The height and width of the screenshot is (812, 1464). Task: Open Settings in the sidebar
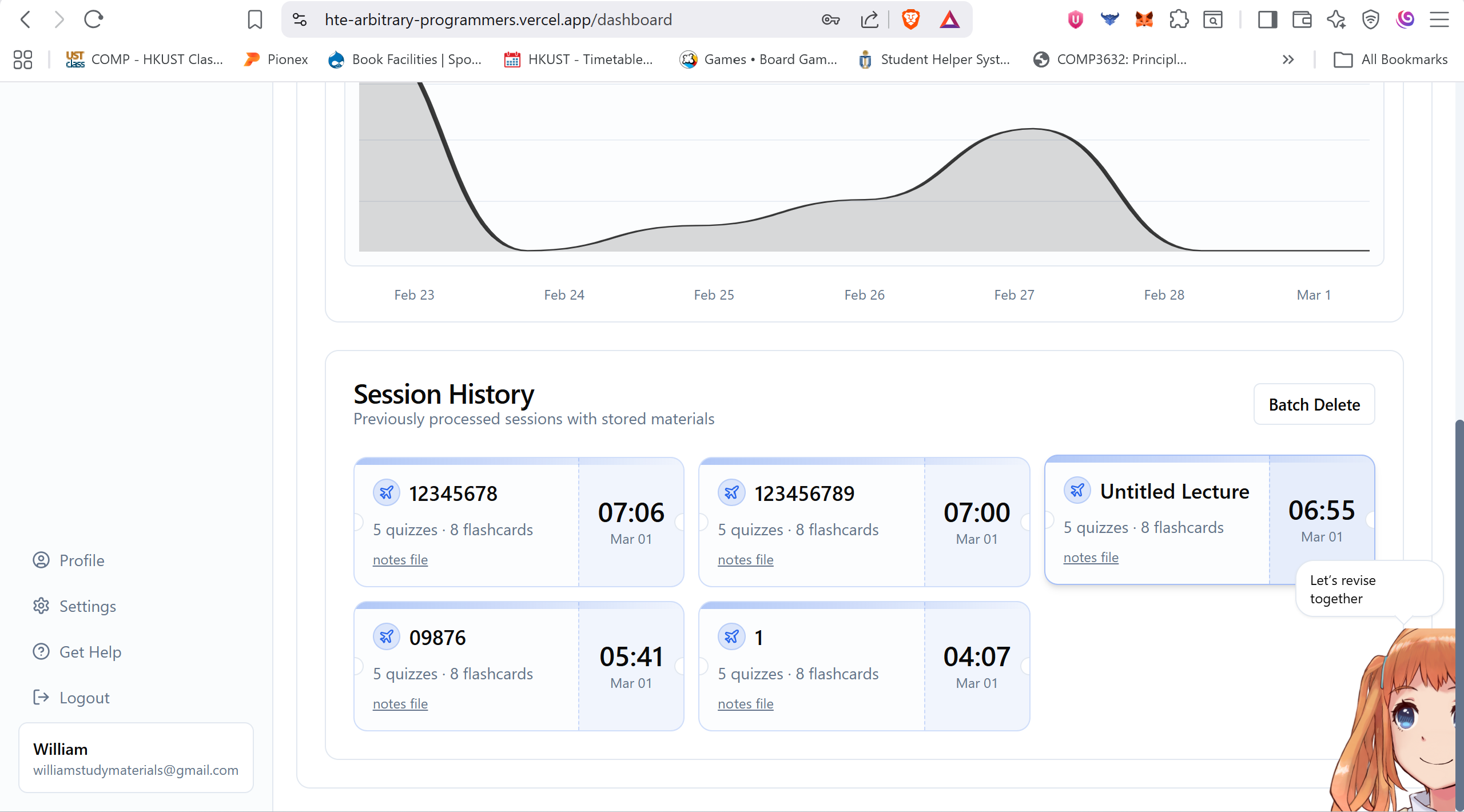[87, 606]
